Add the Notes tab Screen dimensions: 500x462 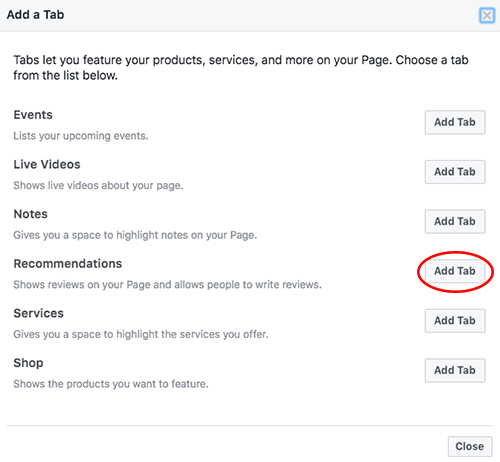coord(455,221)
